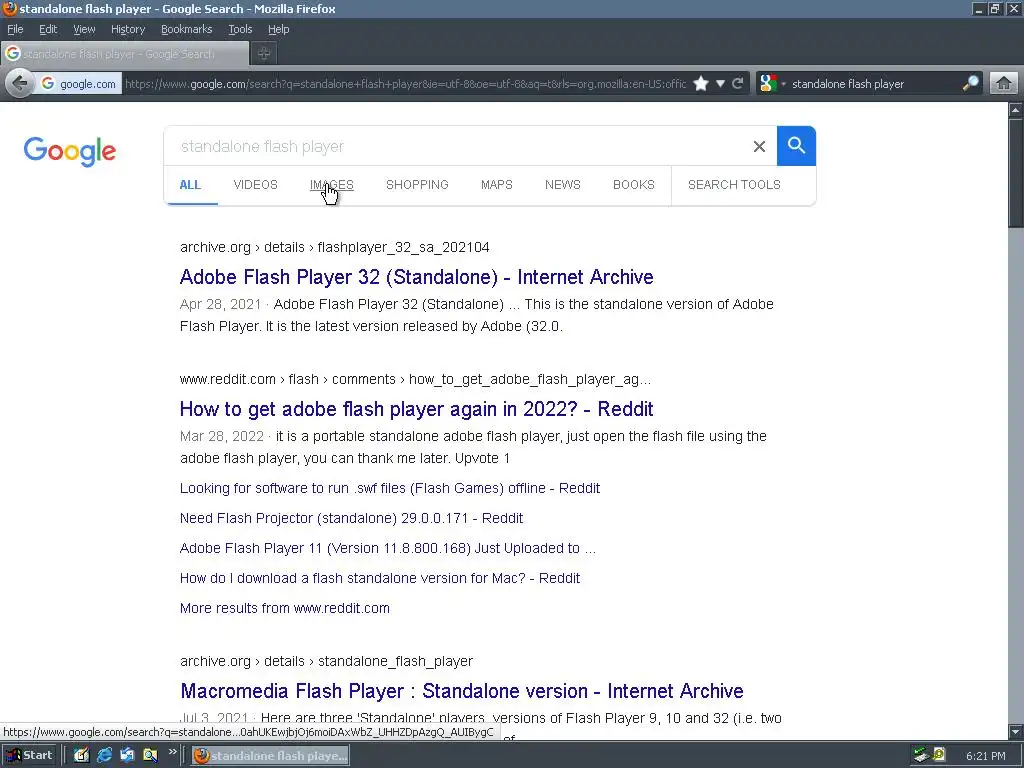Viewport: 1024px width, 768px height.
Task: Open 'Looking for software to run .swf files' link
Action: click(x=390, y=488)
